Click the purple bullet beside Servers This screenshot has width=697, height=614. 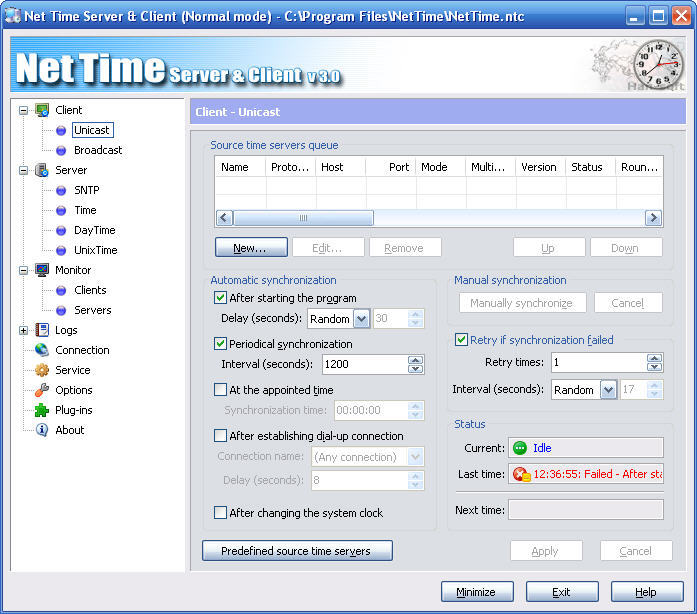[x=61, y=310]
